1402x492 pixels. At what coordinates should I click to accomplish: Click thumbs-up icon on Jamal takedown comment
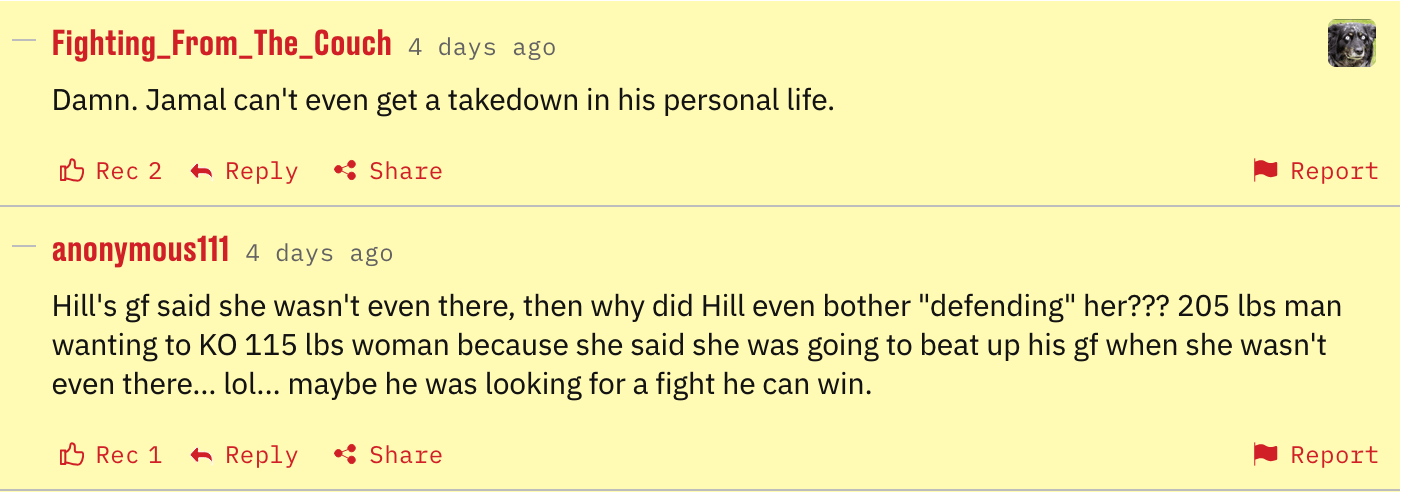tap(72, 171)
